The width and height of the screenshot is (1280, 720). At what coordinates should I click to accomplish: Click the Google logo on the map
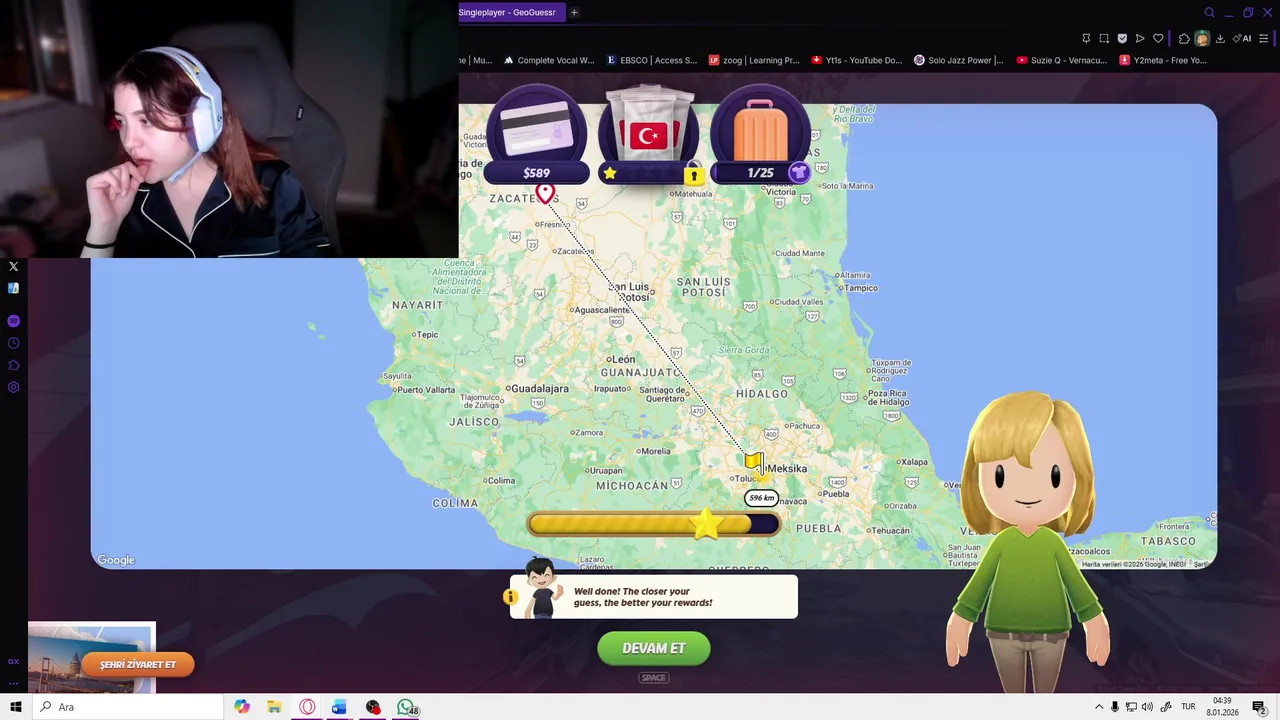coord(116,560)
